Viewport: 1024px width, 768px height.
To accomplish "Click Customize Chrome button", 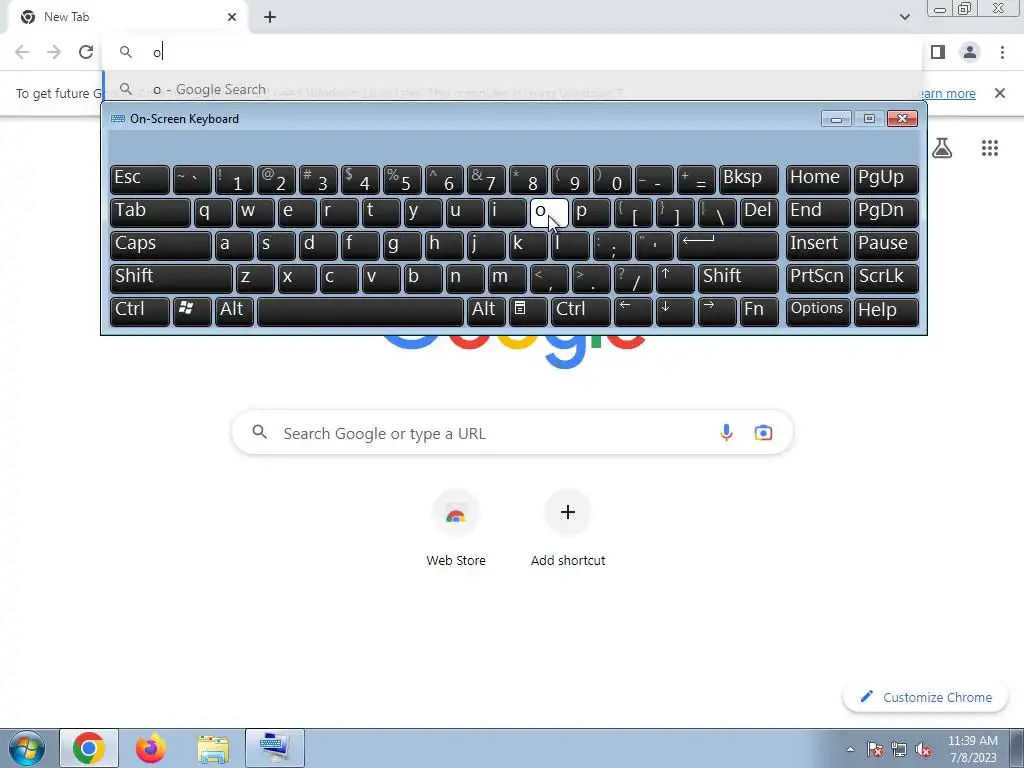I will pyautogui.click(x=925, y=697).
